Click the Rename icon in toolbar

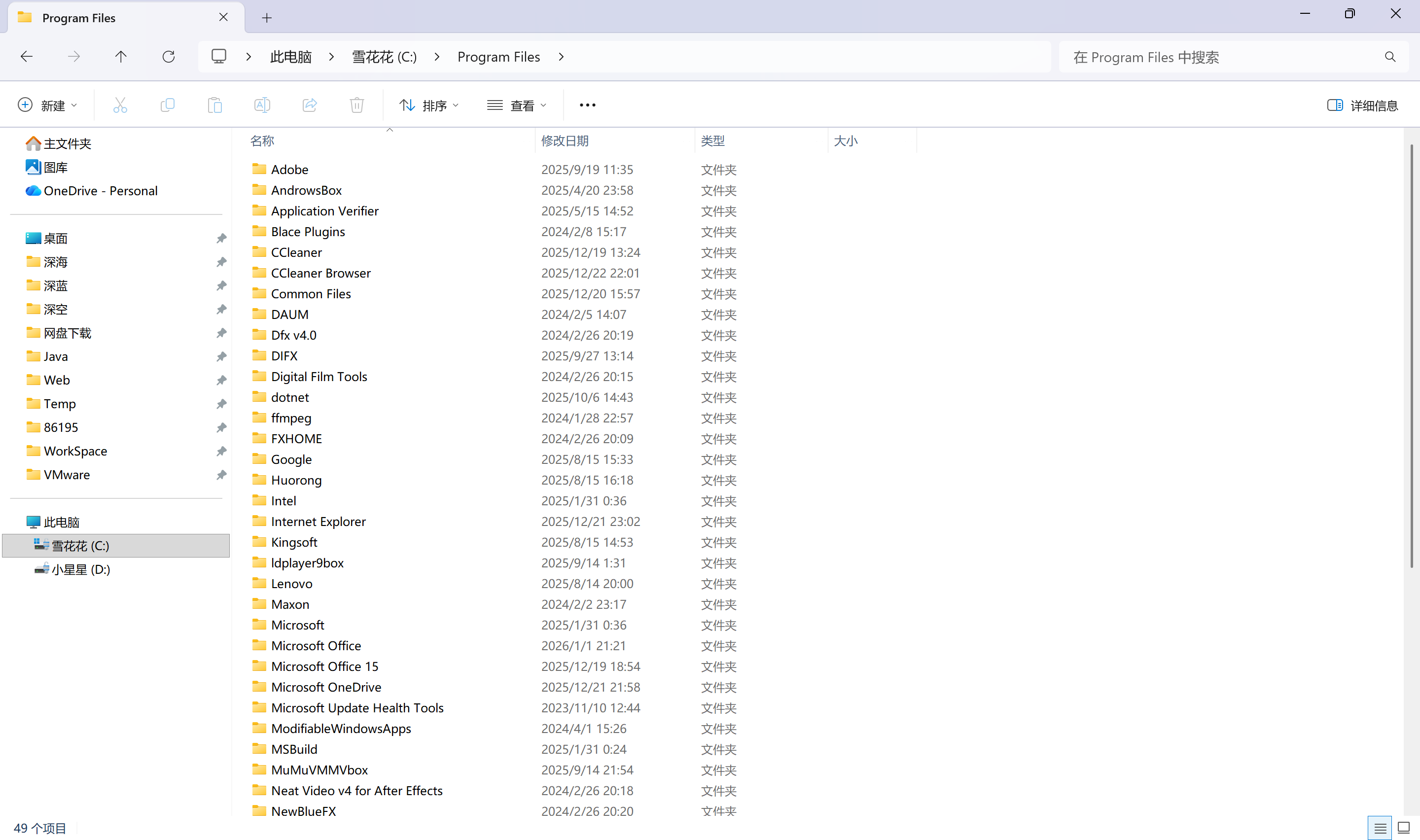[x=262, y=105]
